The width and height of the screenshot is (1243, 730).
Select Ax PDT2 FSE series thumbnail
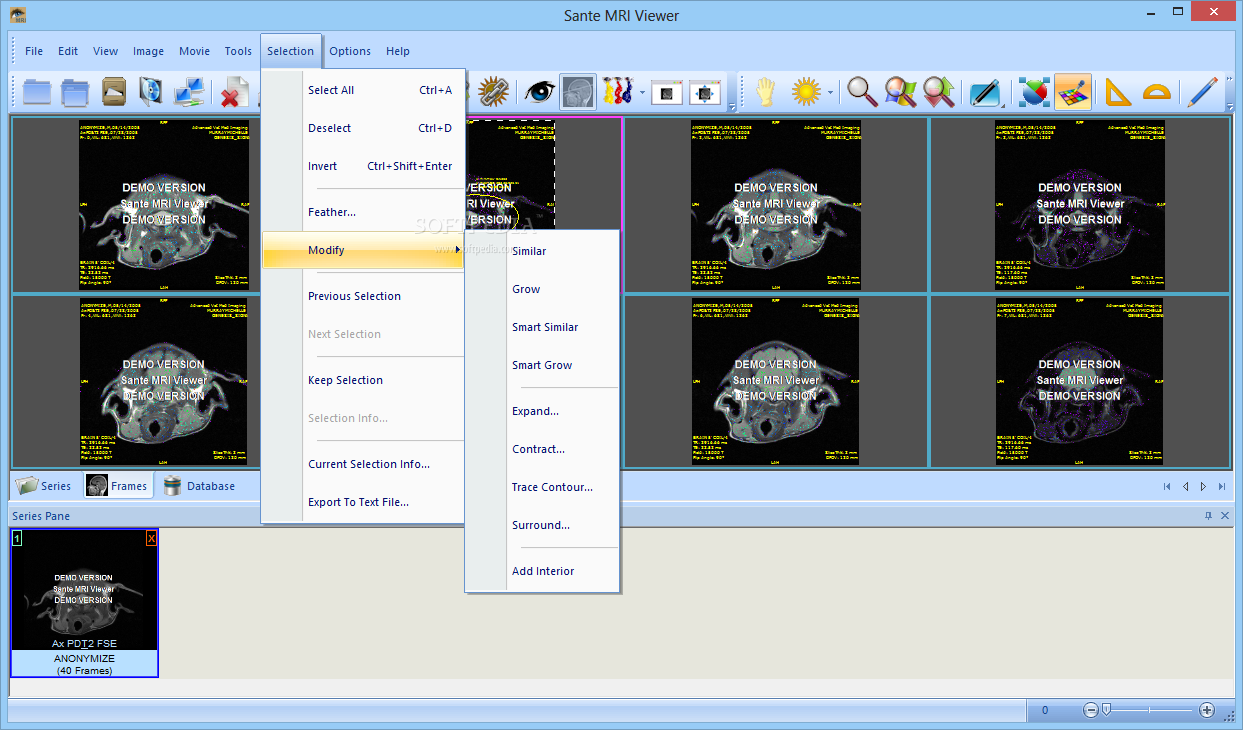point(84,603)
